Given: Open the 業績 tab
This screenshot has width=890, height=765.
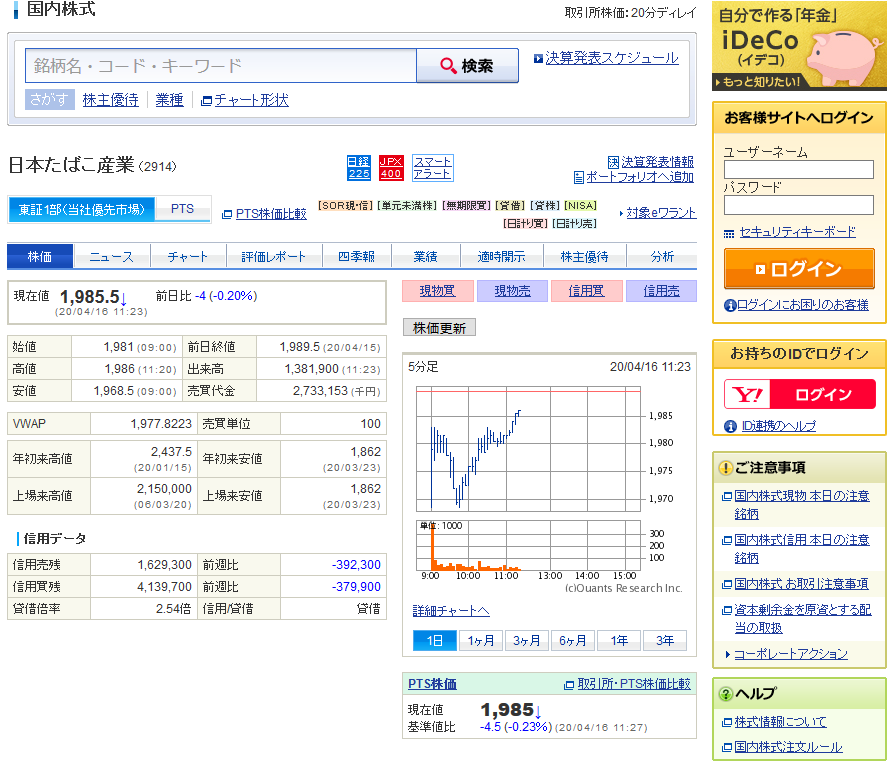Looking at the screenshot, I should tap(426, 257).
